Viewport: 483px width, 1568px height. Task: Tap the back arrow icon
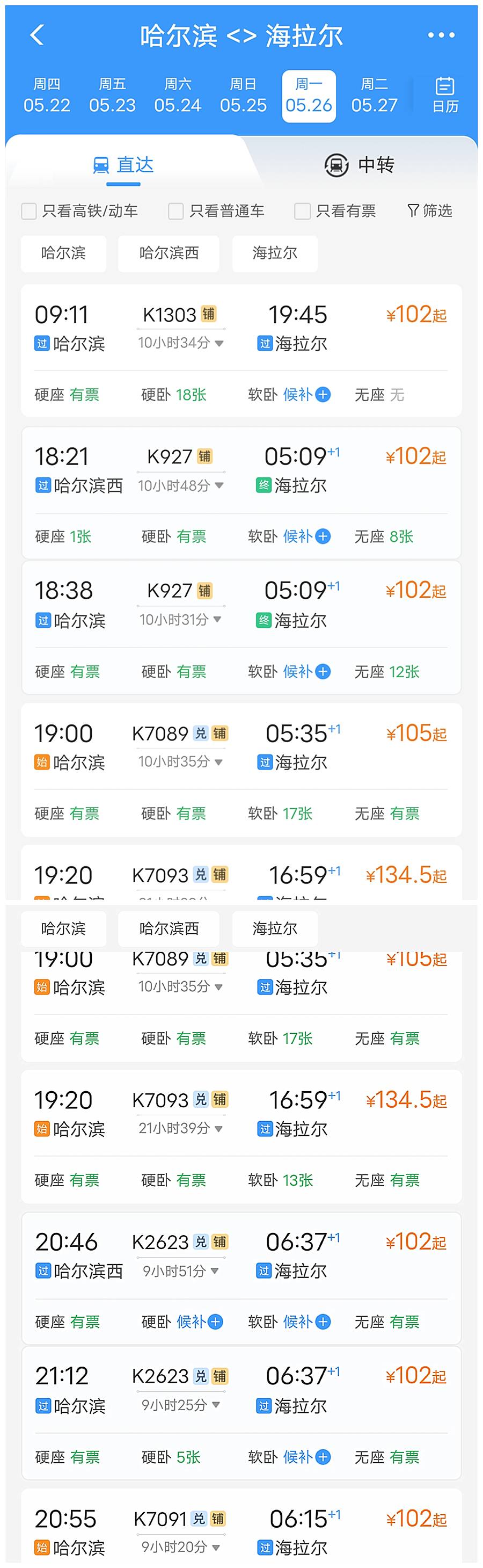click(37, 35)
